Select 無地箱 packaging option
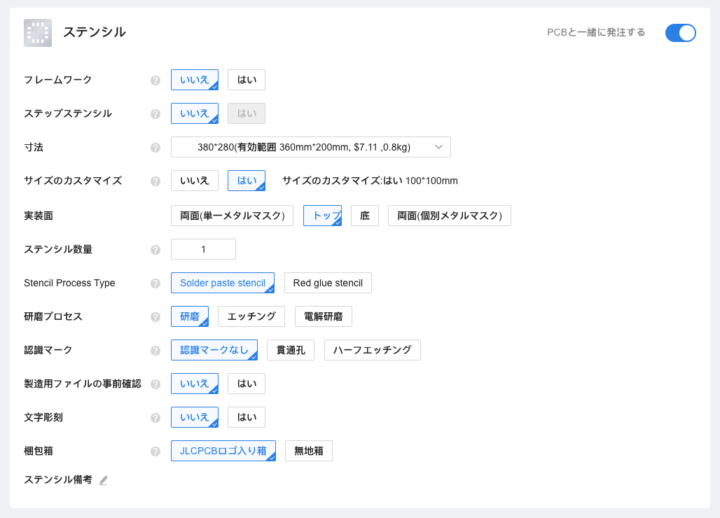720x518 pixels. pyautogui.click(x=308, y=451)
